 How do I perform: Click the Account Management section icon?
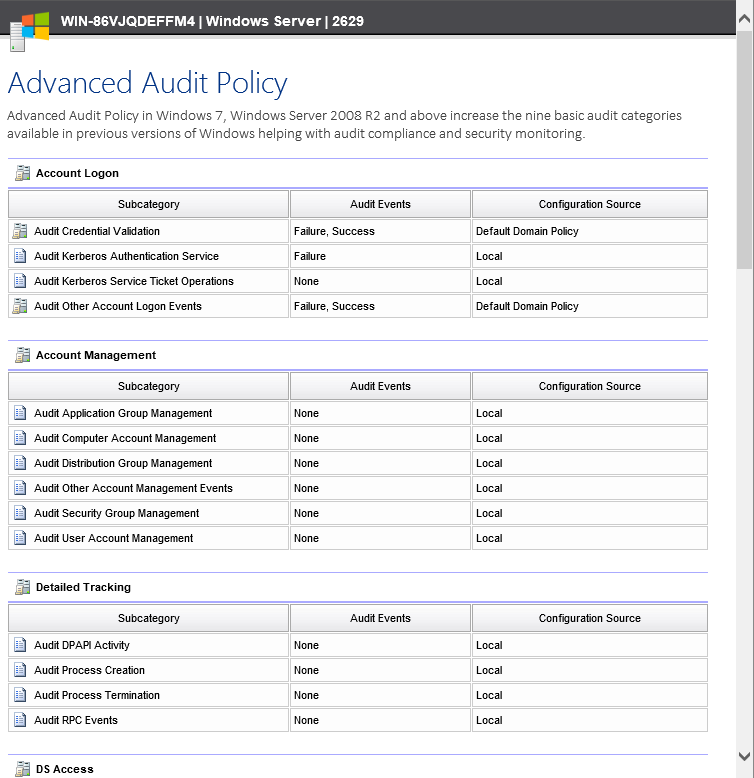[x=22, y=355]
